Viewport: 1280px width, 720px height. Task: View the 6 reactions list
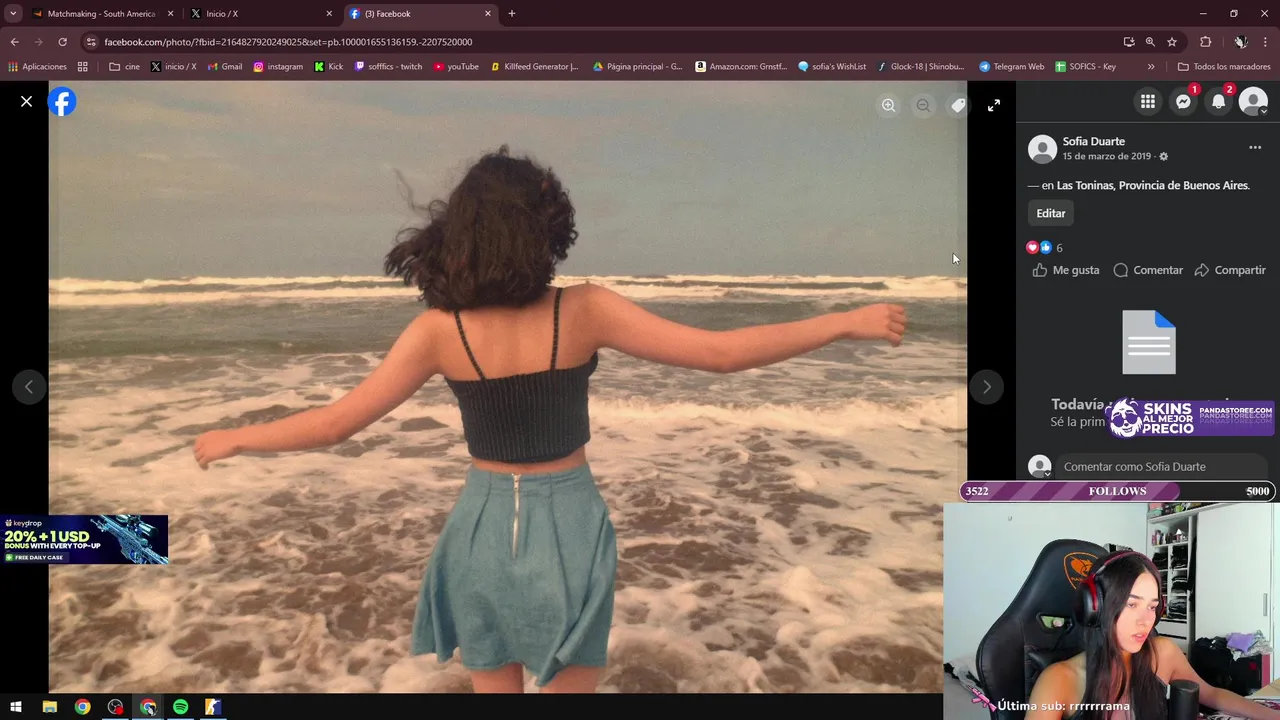coord(1045,248)
